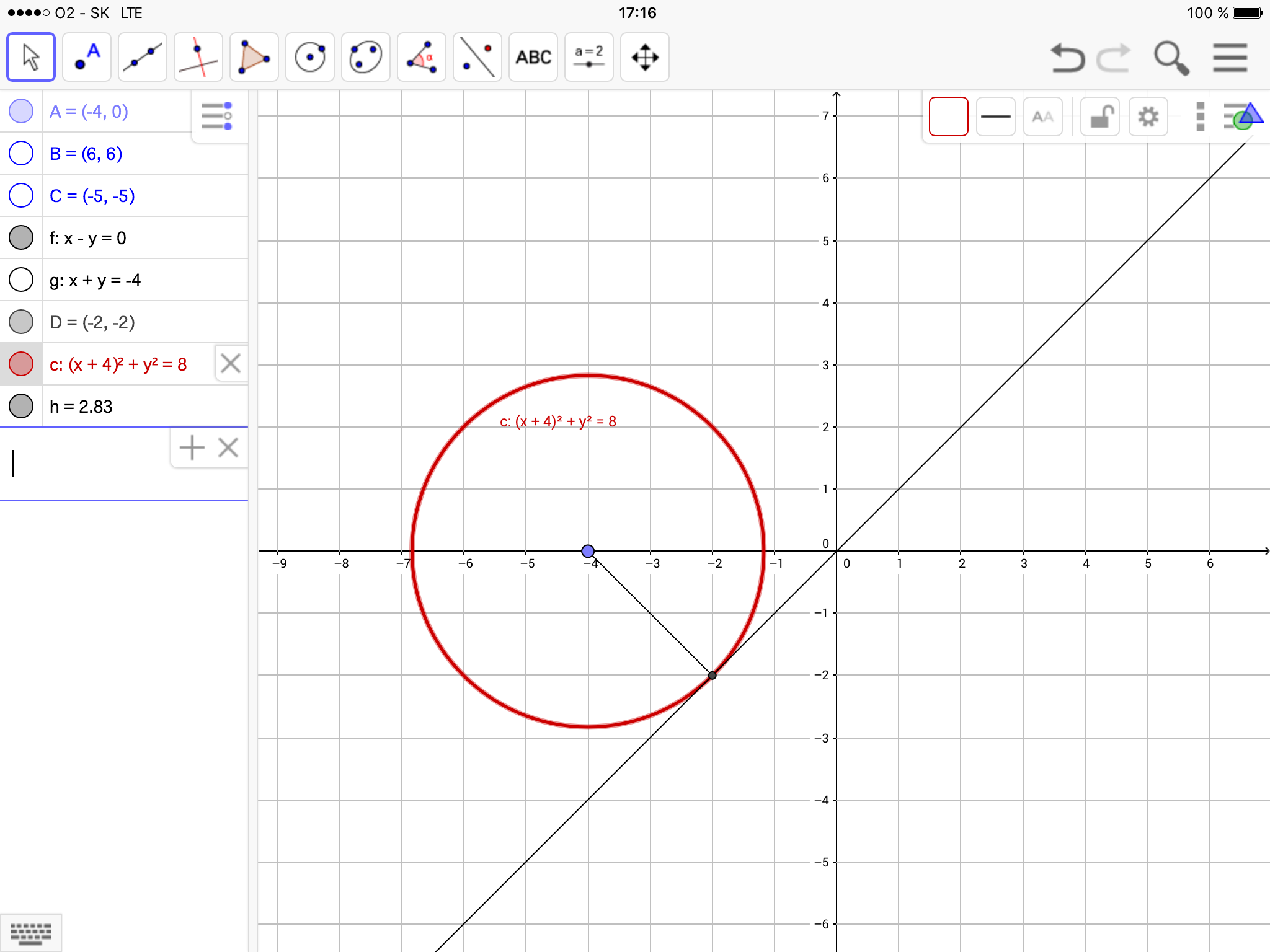Toggle visibility of point B
The image size is (1270, 952).
coord(21,154)
